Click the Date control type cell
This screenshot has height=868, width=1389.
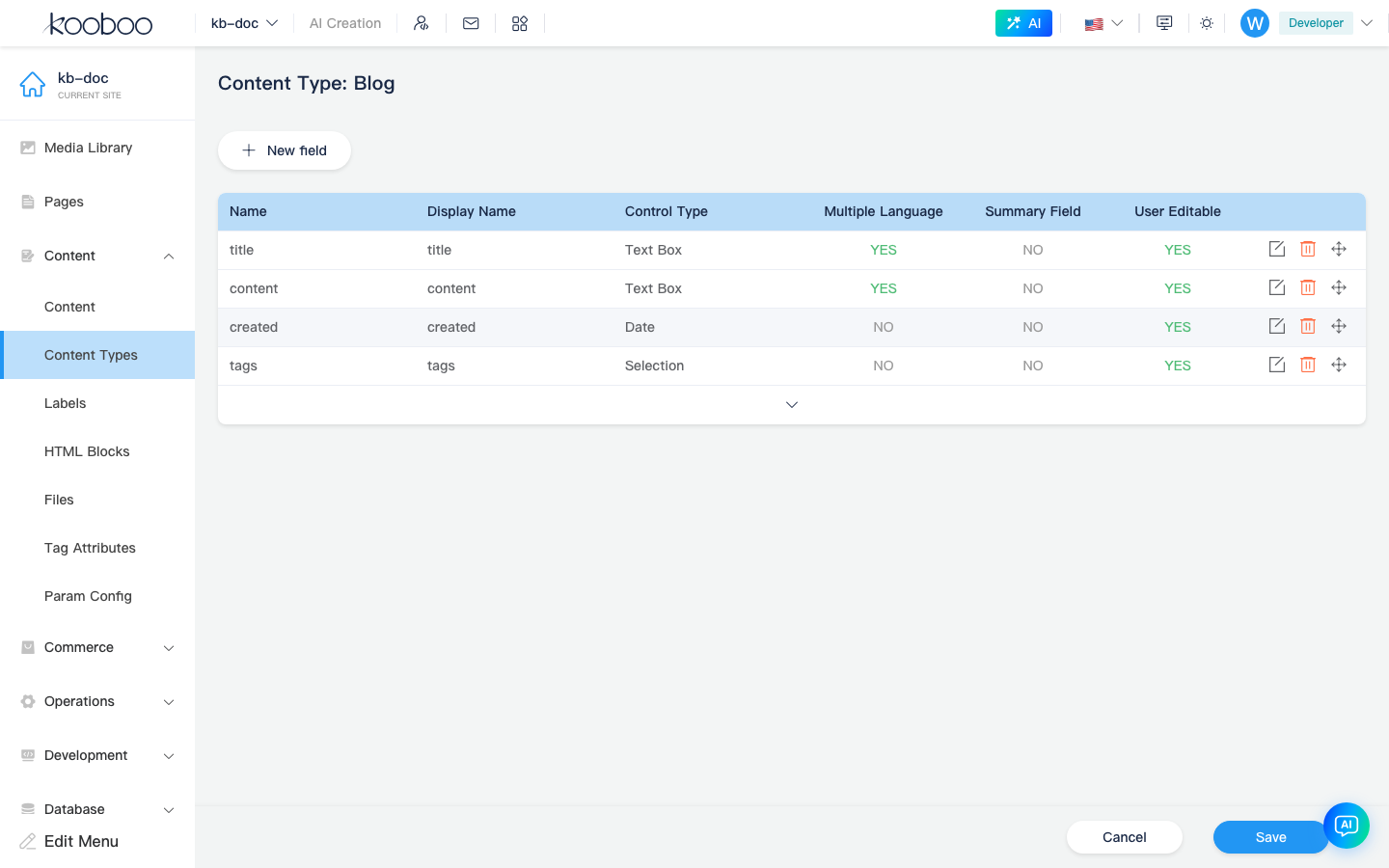point(640,327)
